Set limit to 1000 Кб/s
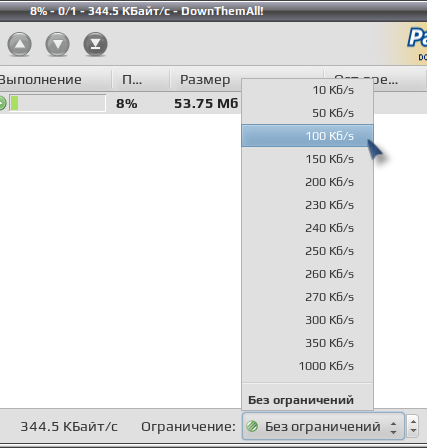Screen dimensions: 427x448 (307, 366)
